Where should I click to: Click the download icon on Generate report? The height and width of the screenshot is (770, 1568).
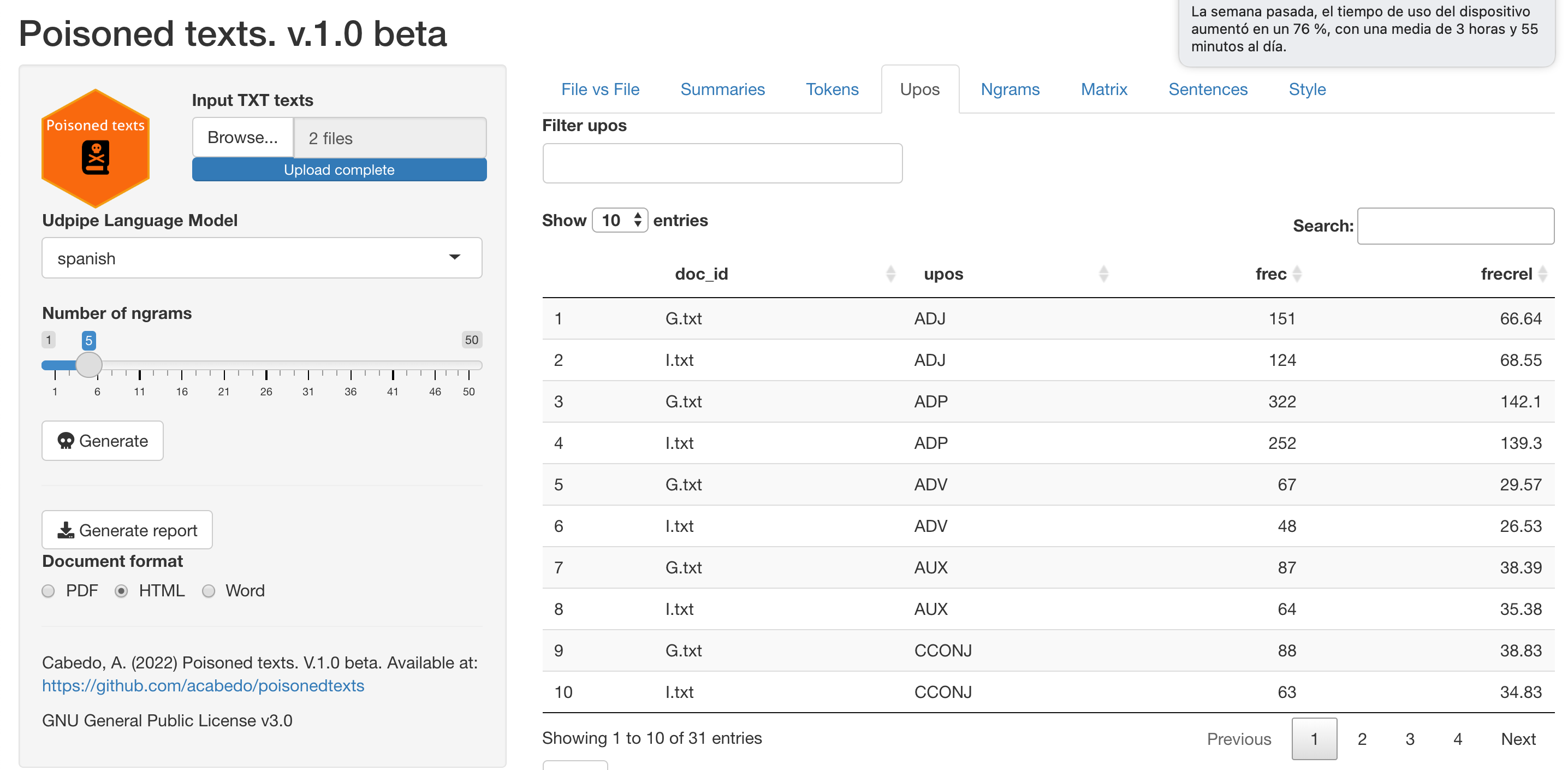click(66, 530)
